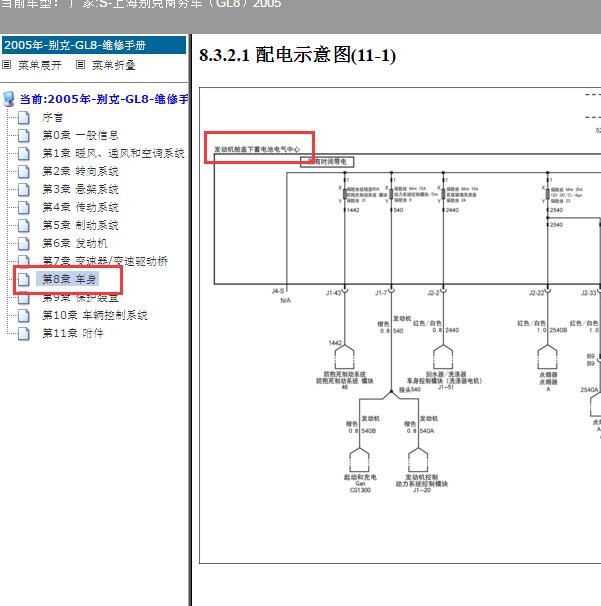Click the heading 8.3.2.1 配电示意图(11-1)

click(x=298, y=55)
